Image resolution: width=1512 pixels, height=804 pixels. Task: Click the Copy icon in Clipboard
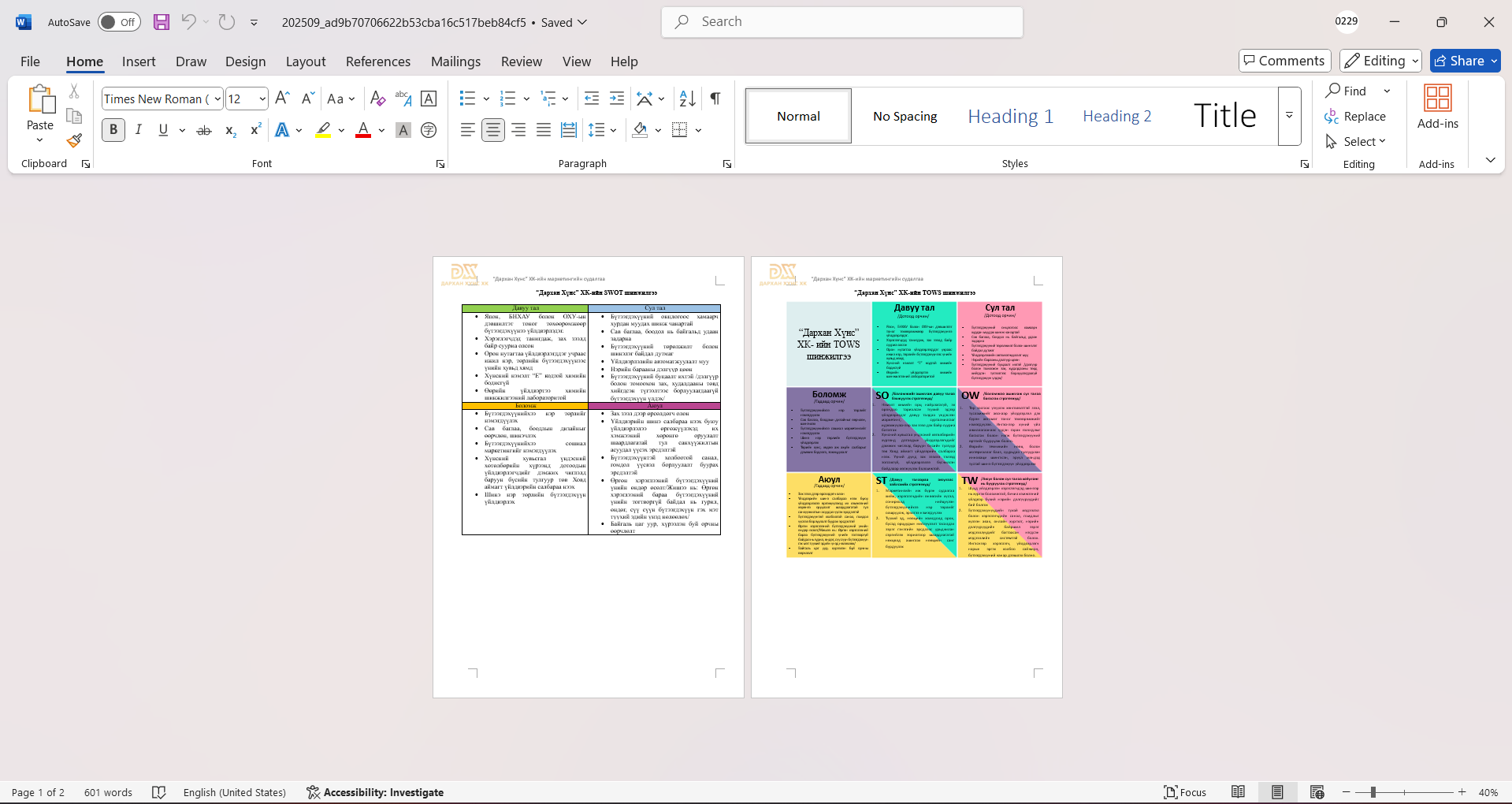click(74, 116)
